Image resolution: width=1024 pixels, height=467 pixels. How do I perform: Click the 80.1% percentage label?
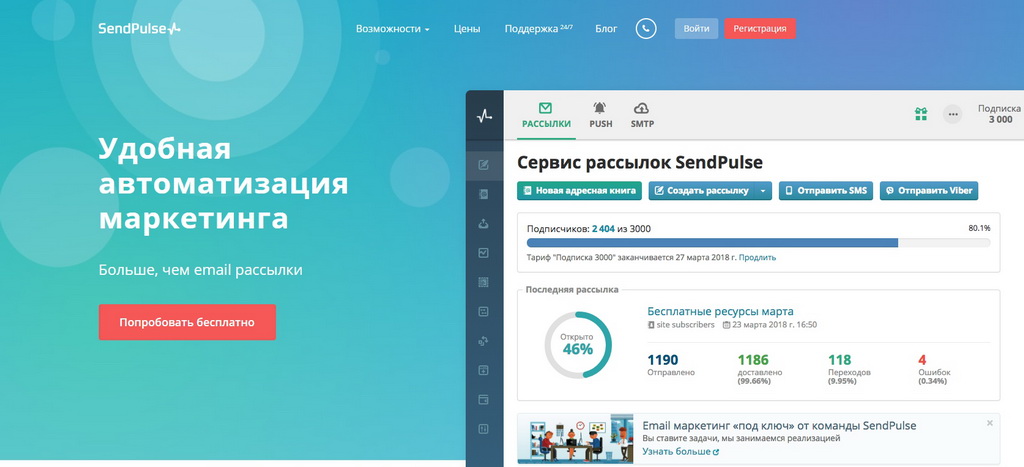coord(979,229)
